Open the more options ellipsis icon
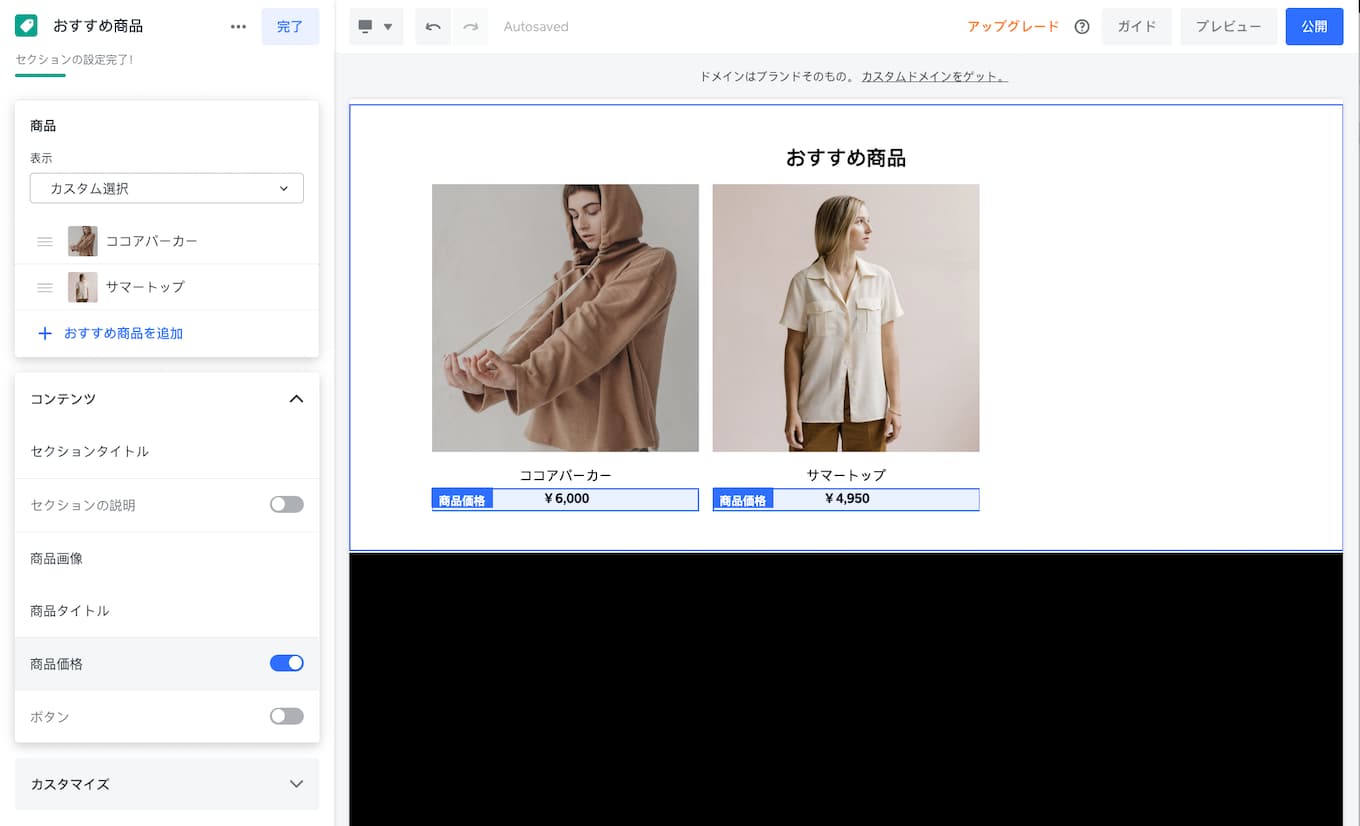The height and width of the screenshot is (826, 1360). click(x=238, y=26)
